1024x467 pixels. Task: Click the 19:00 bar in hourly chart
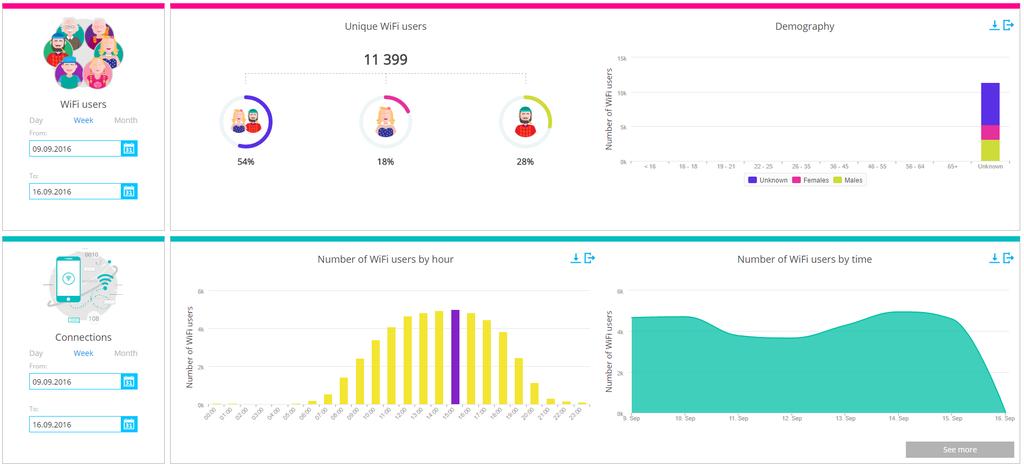point(519,381)
